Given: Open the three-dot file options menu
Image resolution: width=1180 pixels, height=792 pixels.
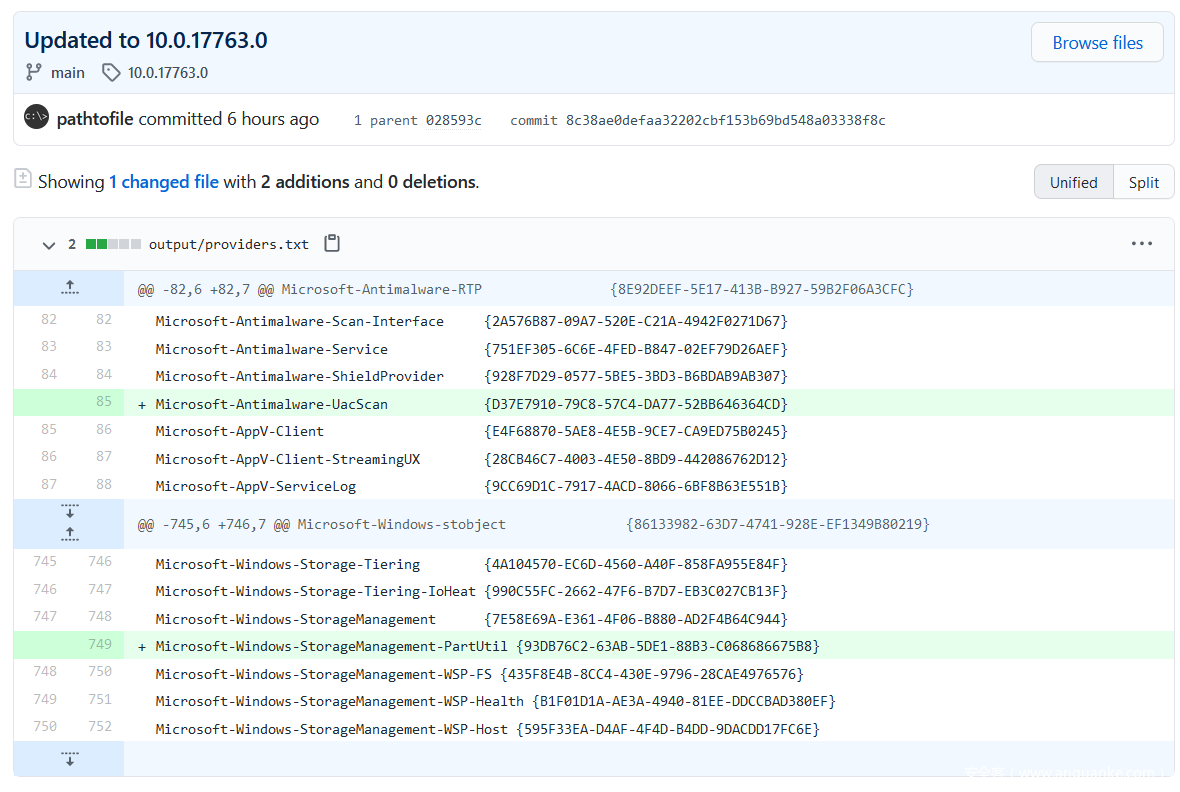Looking at the screenshot, I should pyautogui.click(x=1141, y=244).
